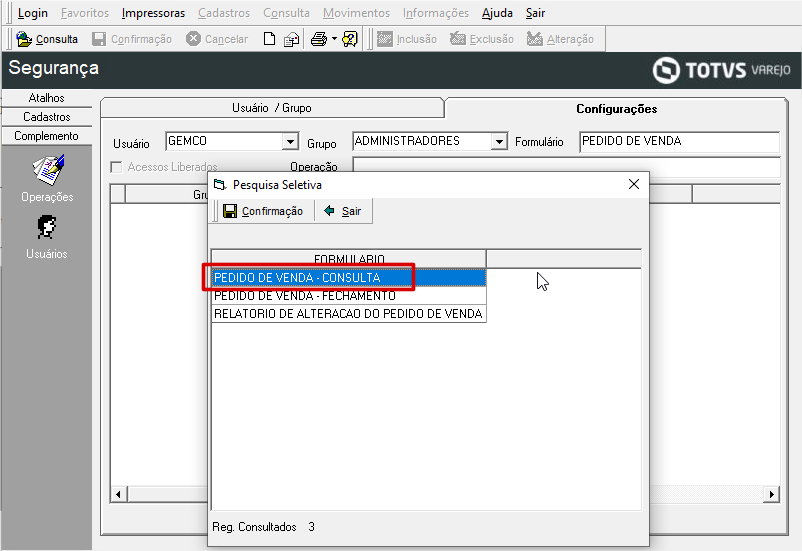This screenshot has height=551, width=802.
Task: Click the Confirmação floppy icon in main toolbar
Action: click(99, 39)
